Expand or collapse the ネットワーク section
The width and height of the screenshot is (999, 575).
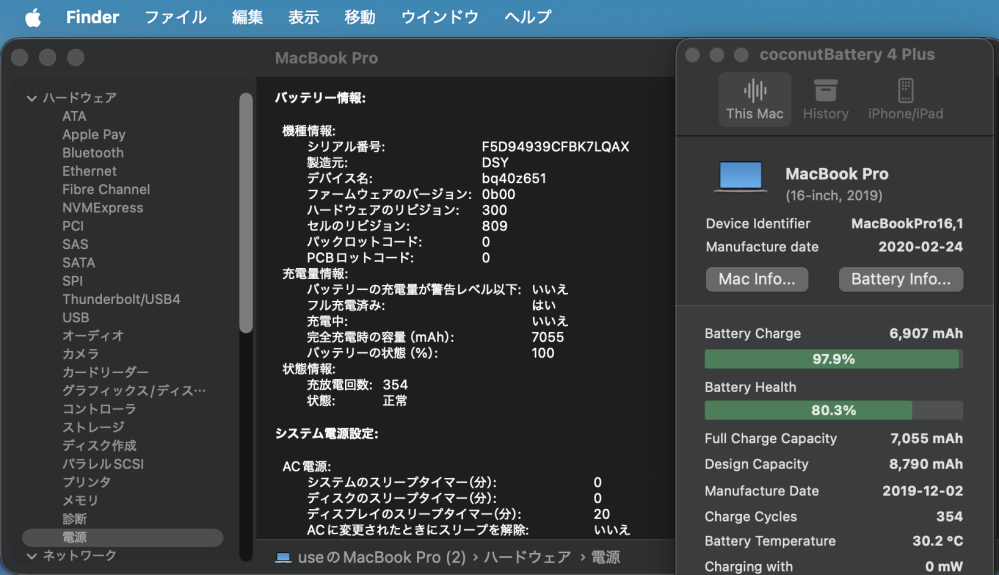coord(31,556)
